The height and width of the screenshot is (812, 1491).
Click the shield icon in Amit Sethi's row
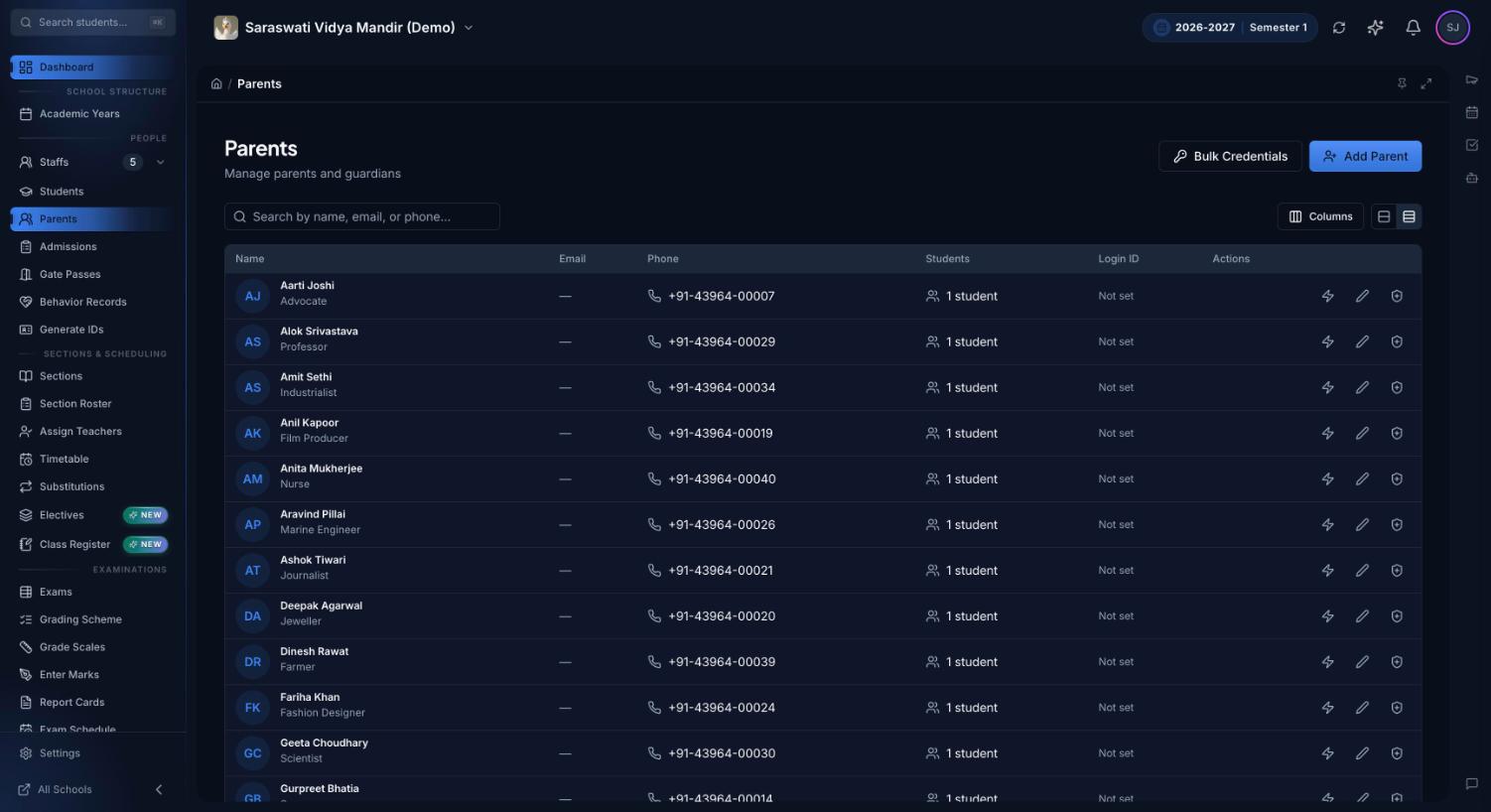1397,387
